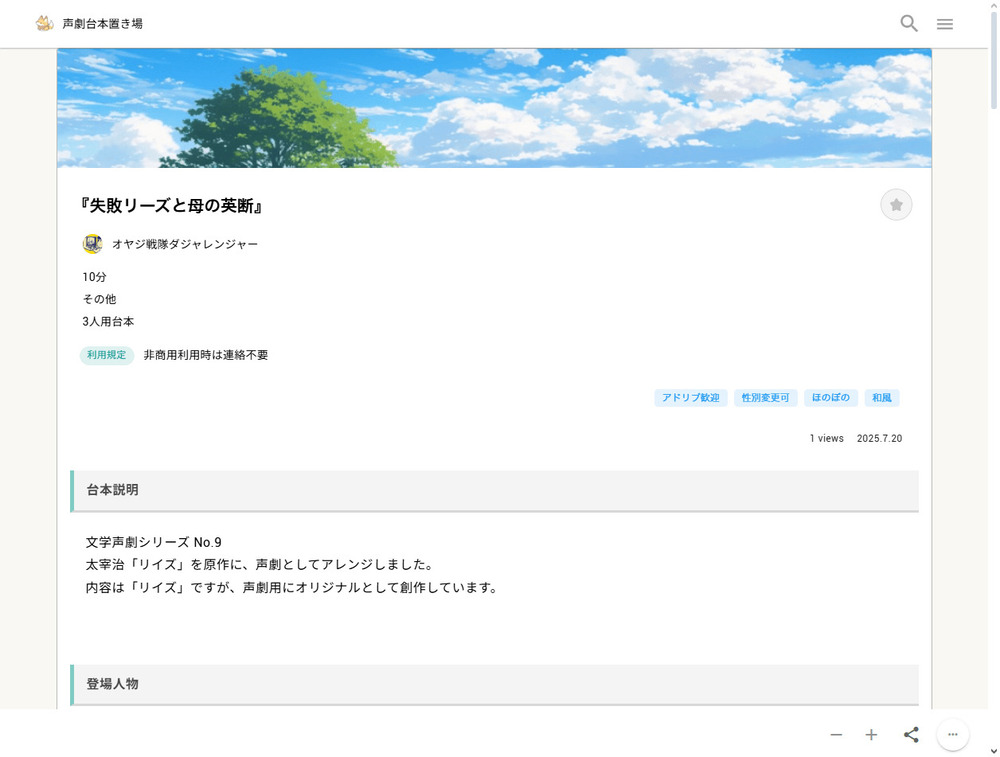Open the hamburger menu icon
Image resolution: width=1000 pixels, height=757 pixels.
[x=945, y=24]
